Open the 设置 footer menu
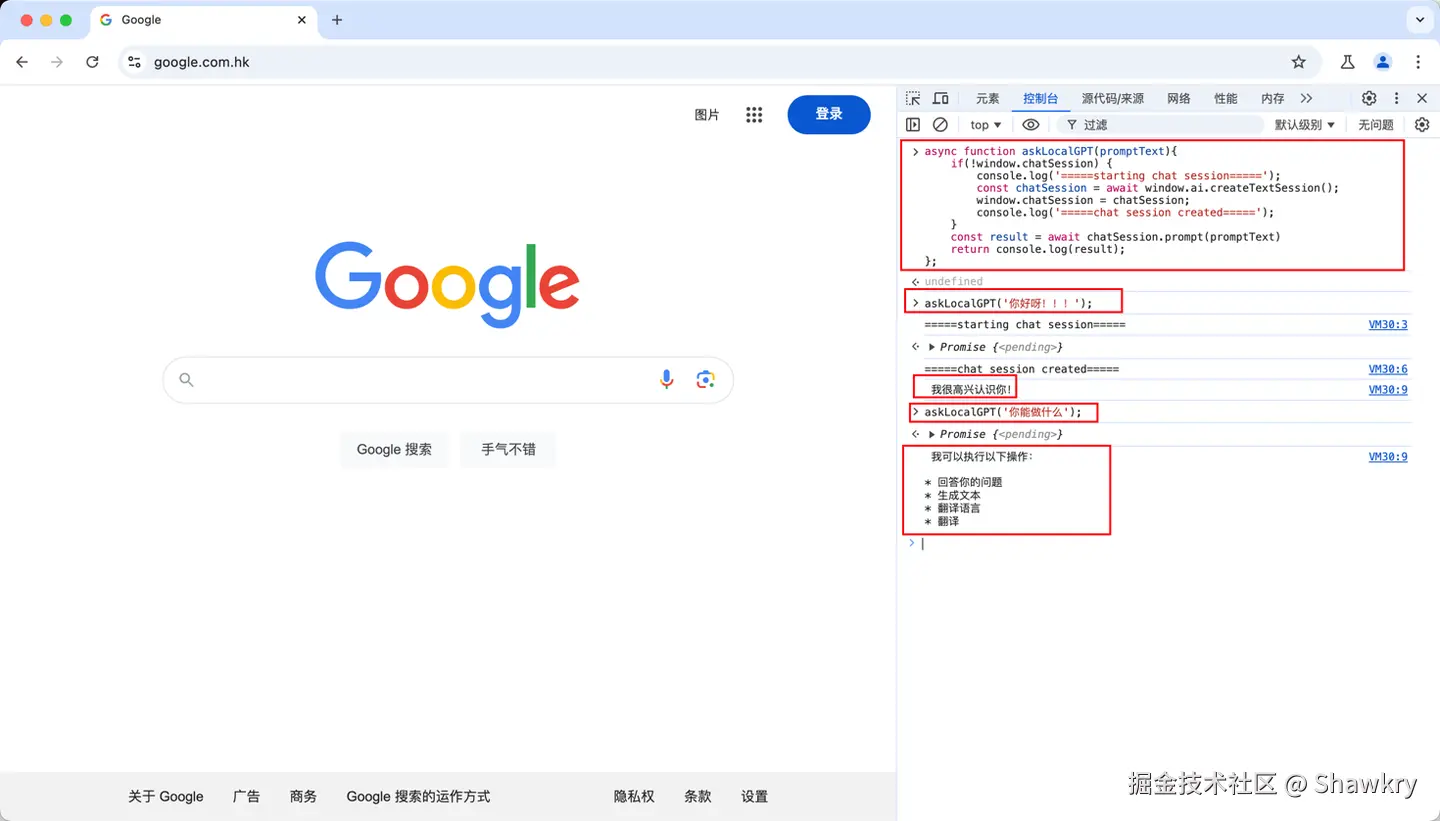This screenshot has width=1440, height=821. pos(755,797)
